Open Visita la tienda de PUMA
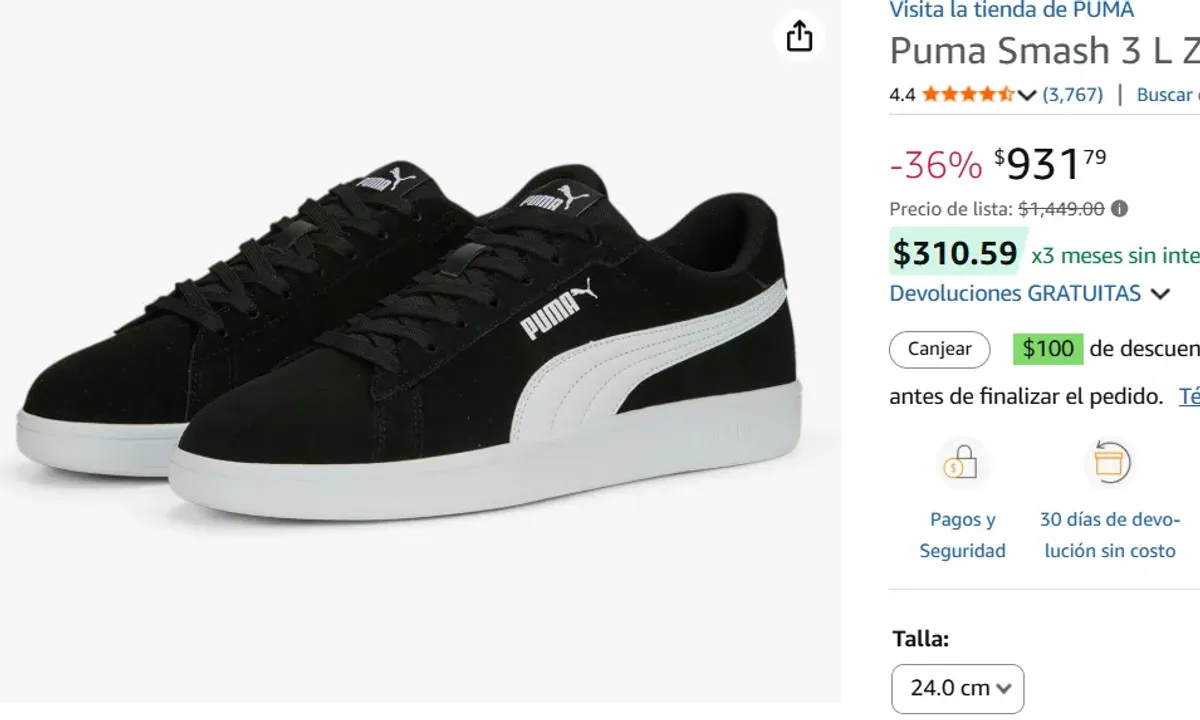The image size is (1200, 720). point(1011,11)
